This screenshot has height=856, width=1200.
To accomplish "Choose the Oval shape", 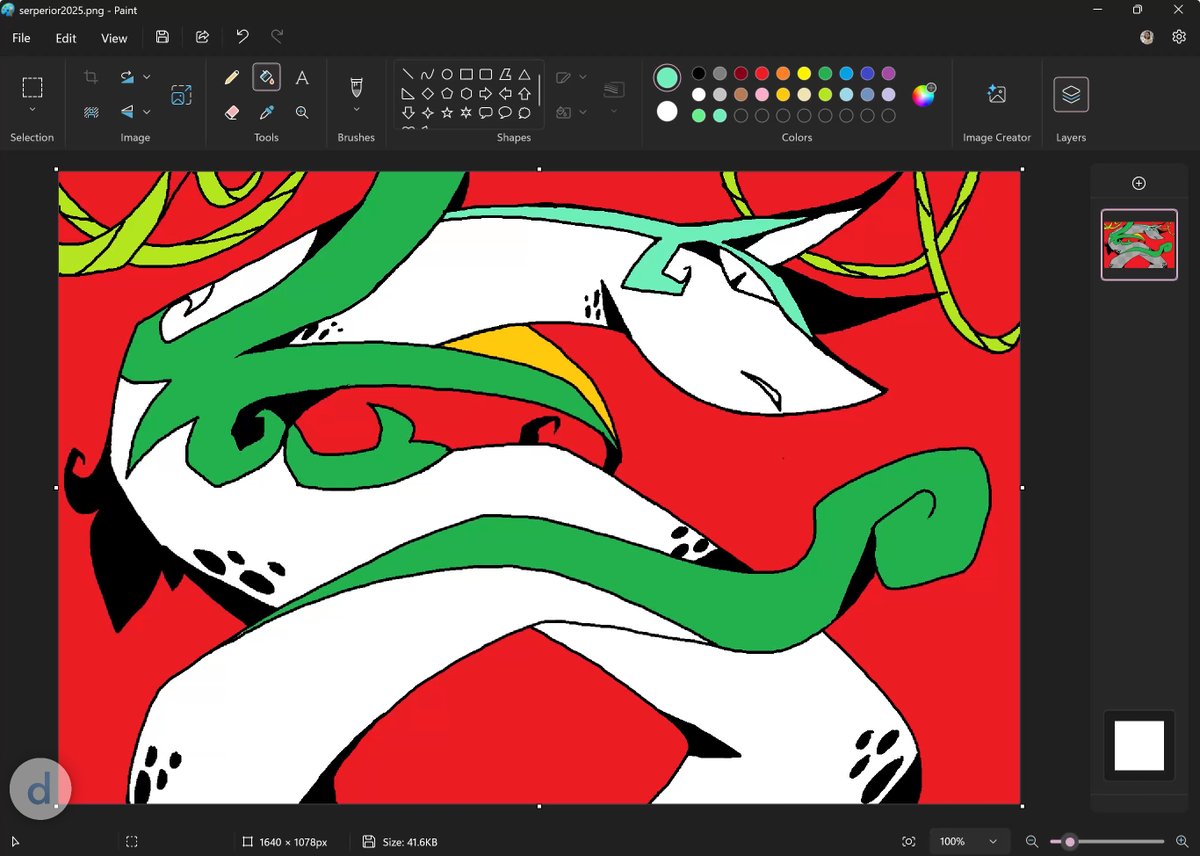I will point(447,74).
